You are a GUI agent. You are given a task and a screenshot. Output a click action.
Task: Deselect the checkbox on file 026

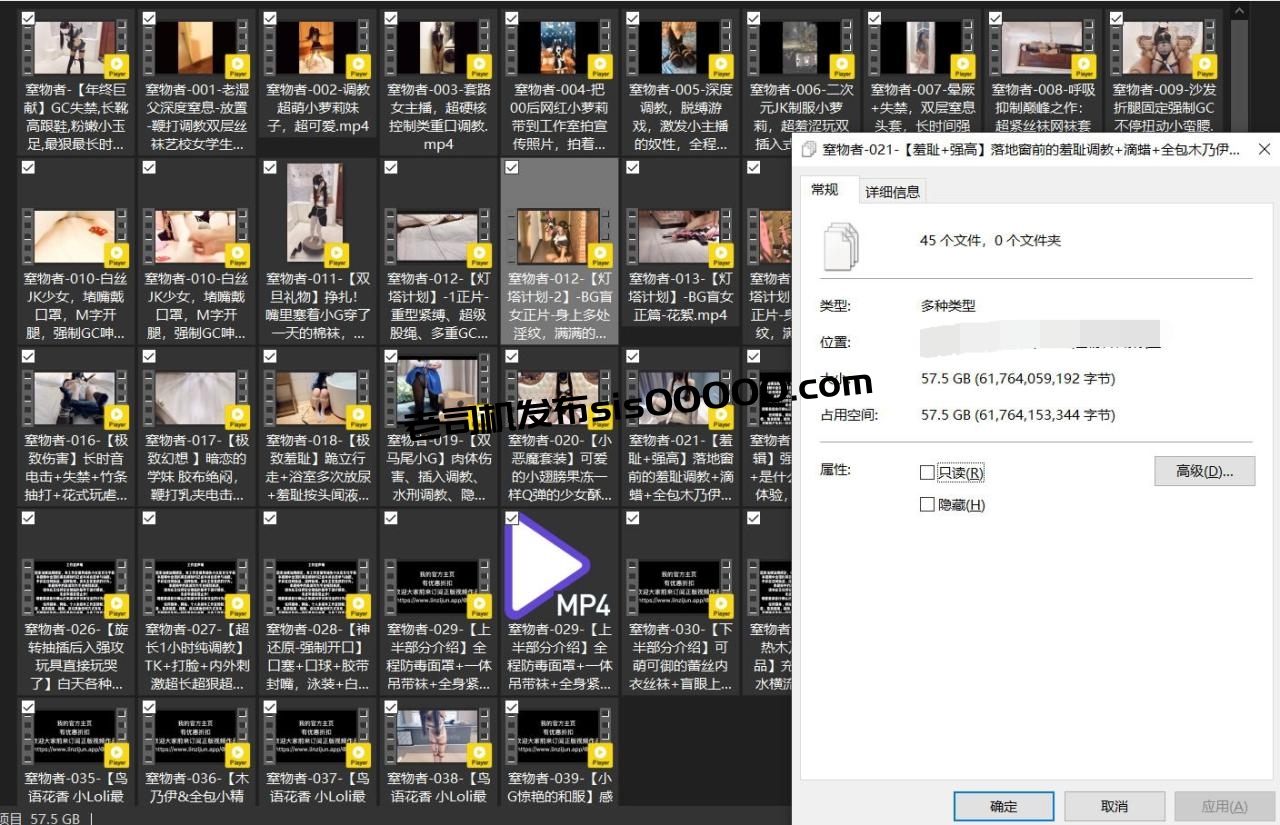tap(28, 518)
